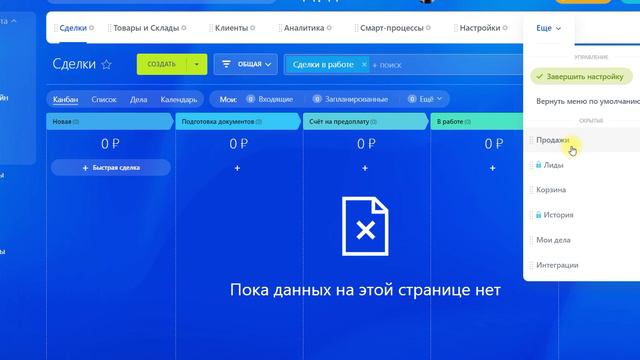Grab the drag handle of Аналитика tab
The image size is (640, 360).
point(280,28)
